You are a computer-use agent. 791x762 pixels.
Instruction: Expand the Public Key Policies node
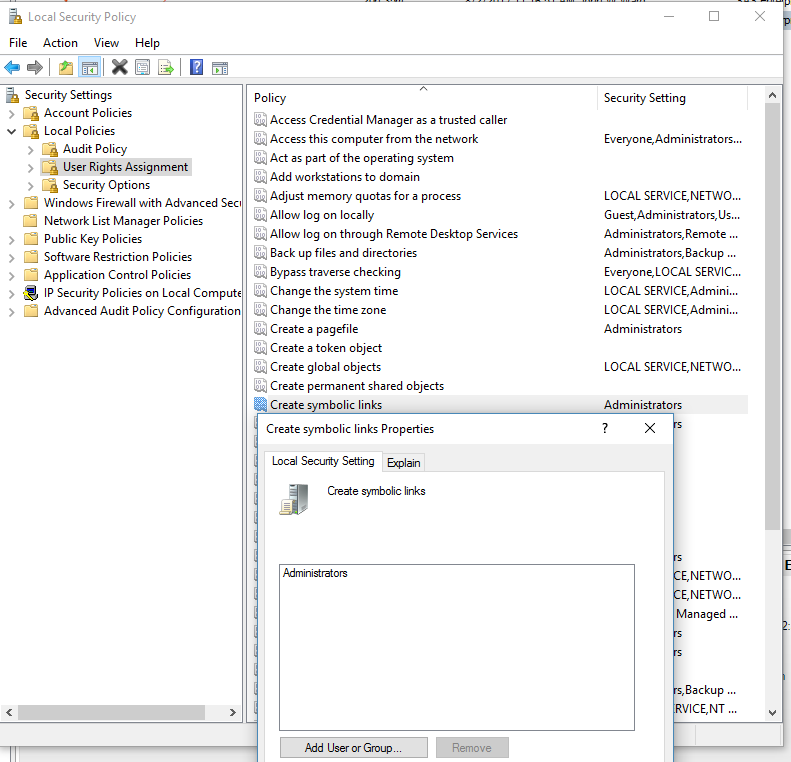(x=12, y=239)
